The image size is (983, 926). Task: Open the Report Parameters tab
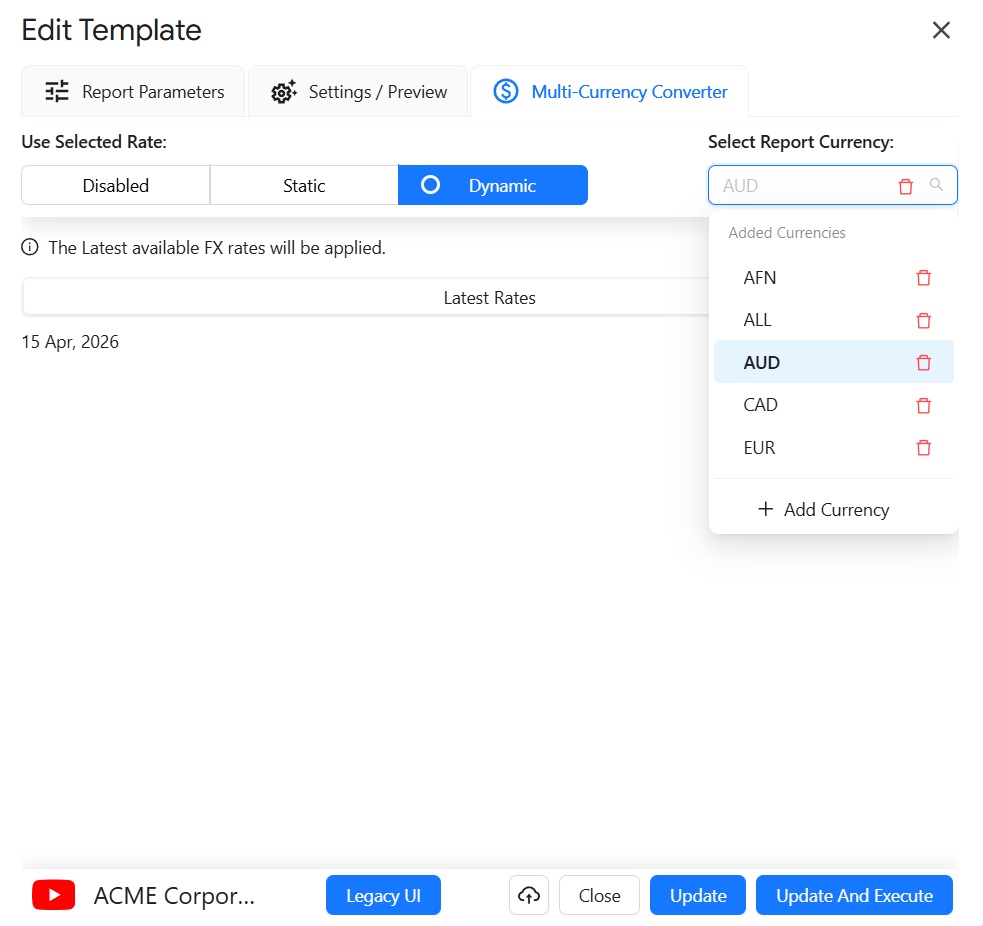133,92
